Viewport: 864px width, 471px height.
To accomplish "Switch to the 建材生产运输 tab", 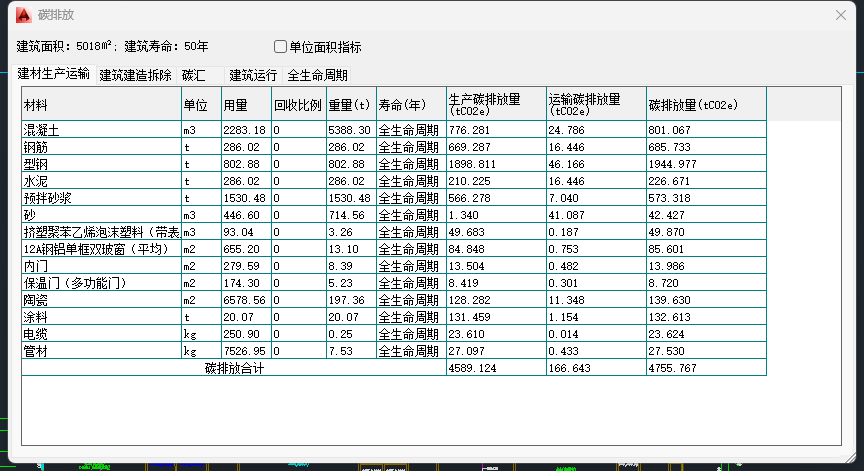I will [x=54, y=74].
